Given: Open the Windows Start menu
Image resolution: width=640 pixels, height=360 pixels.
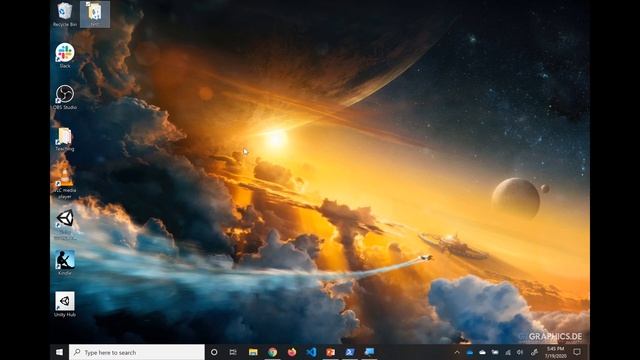Looking at the screenshot, I should 59,352.
